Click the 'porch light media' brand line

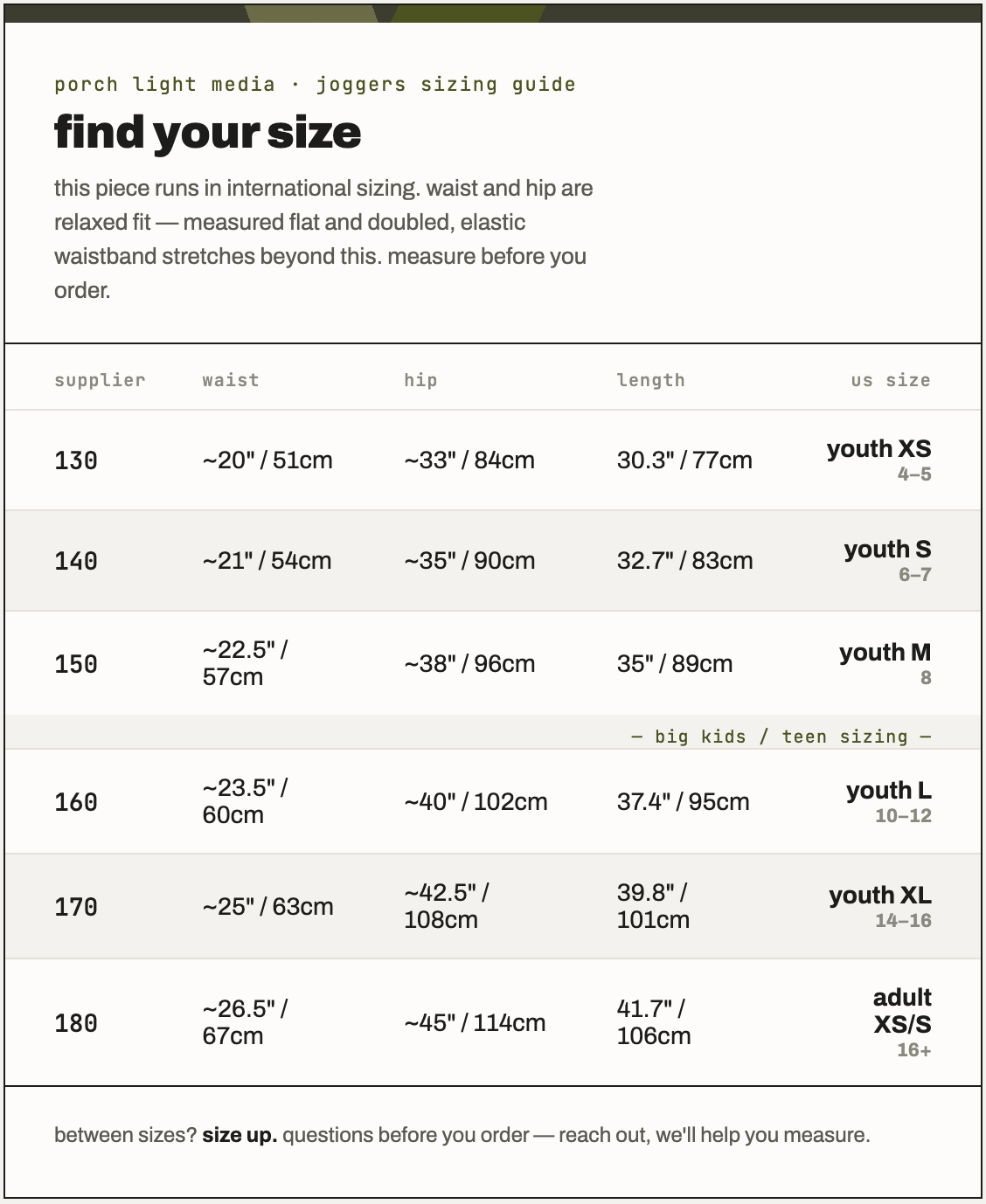(x=164, y=85)
